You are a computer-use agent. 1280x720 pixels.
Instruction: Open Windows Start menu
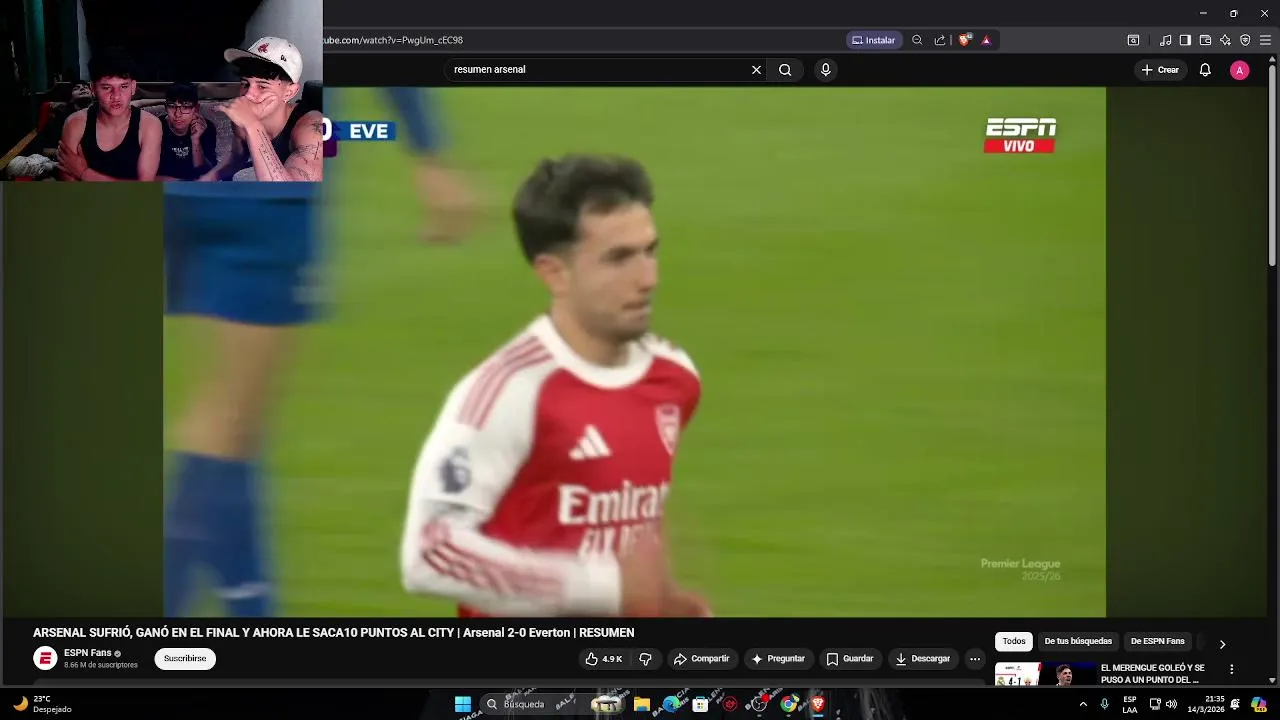click(x=463, y=704)
